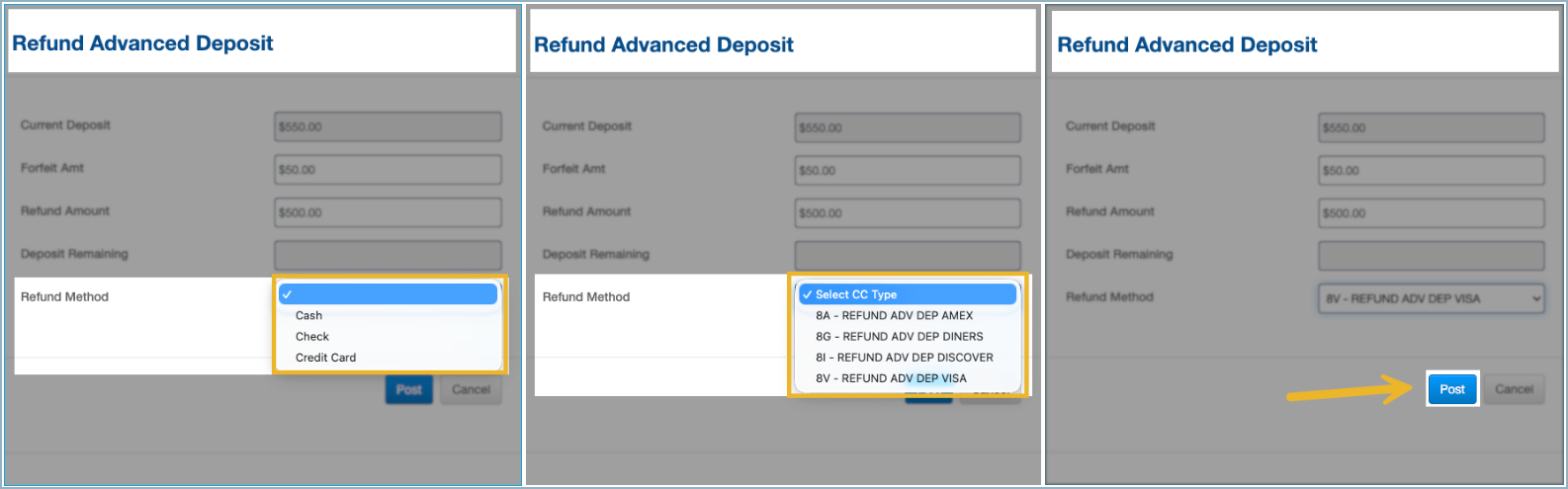Click the Post button highlighted by the arrow
The width and height of the screenshot is (1568, 489).
coord(1451,389)
